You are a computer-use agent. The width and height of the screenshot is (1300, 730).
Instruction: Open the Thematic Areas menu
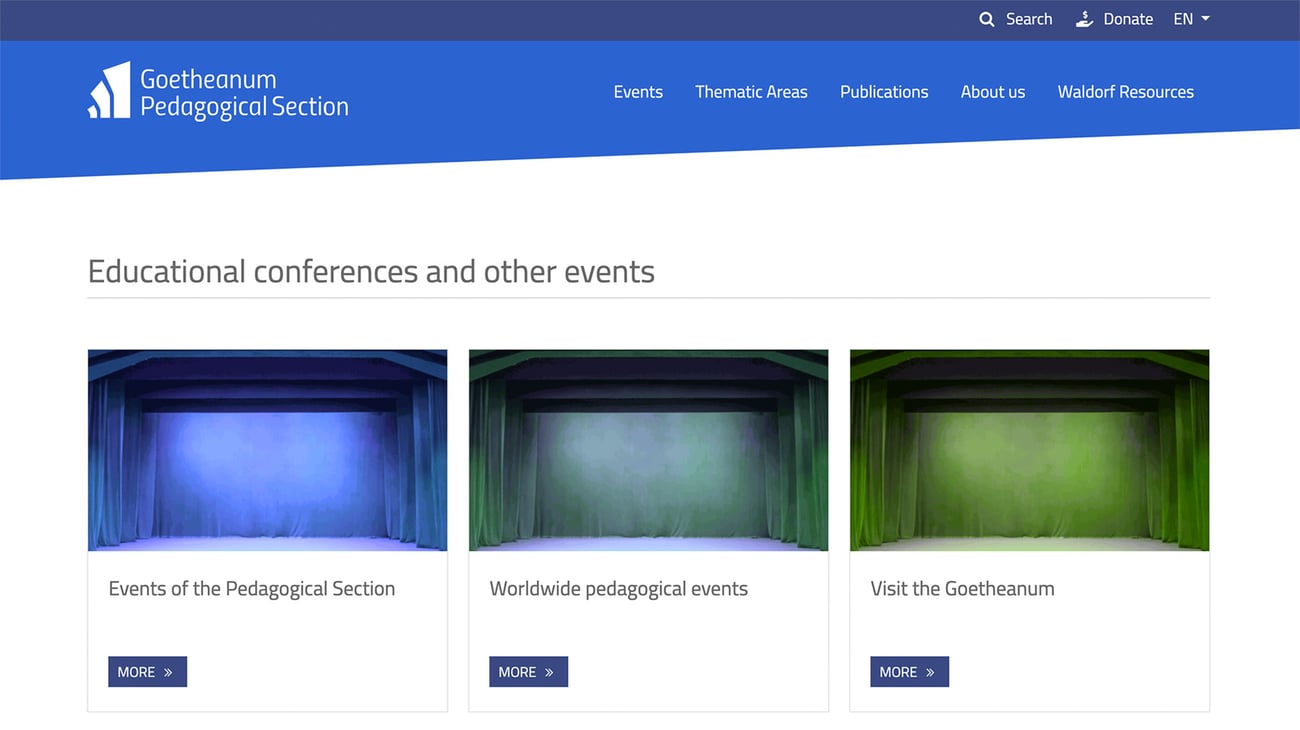point(751,92)
